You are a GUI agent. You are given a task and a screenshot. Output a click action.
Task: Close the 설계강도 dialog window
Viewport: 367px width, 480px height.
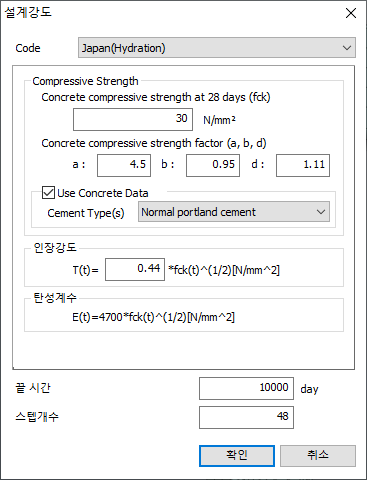351,13
